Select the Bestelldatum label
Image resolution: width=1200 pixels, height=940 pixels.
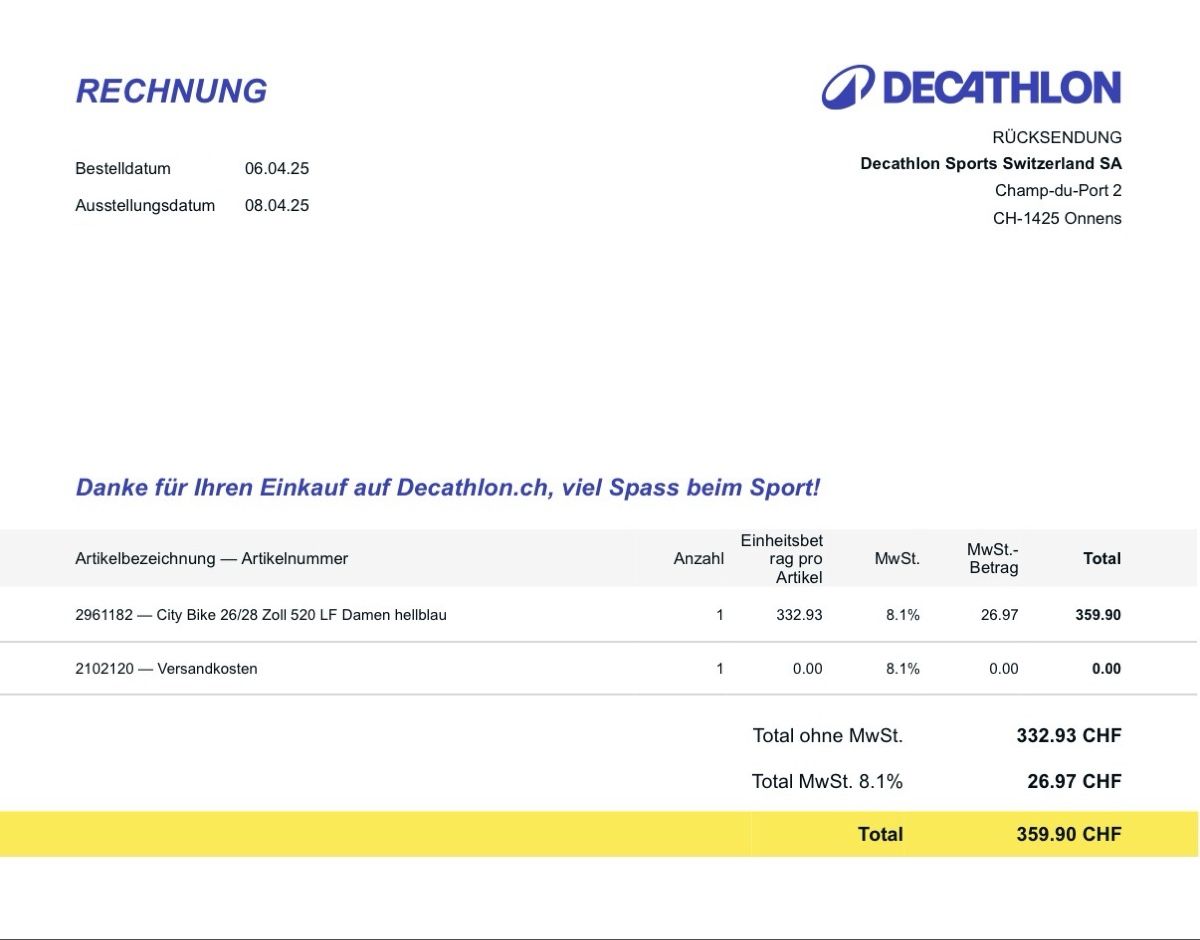tap(123, 168)
